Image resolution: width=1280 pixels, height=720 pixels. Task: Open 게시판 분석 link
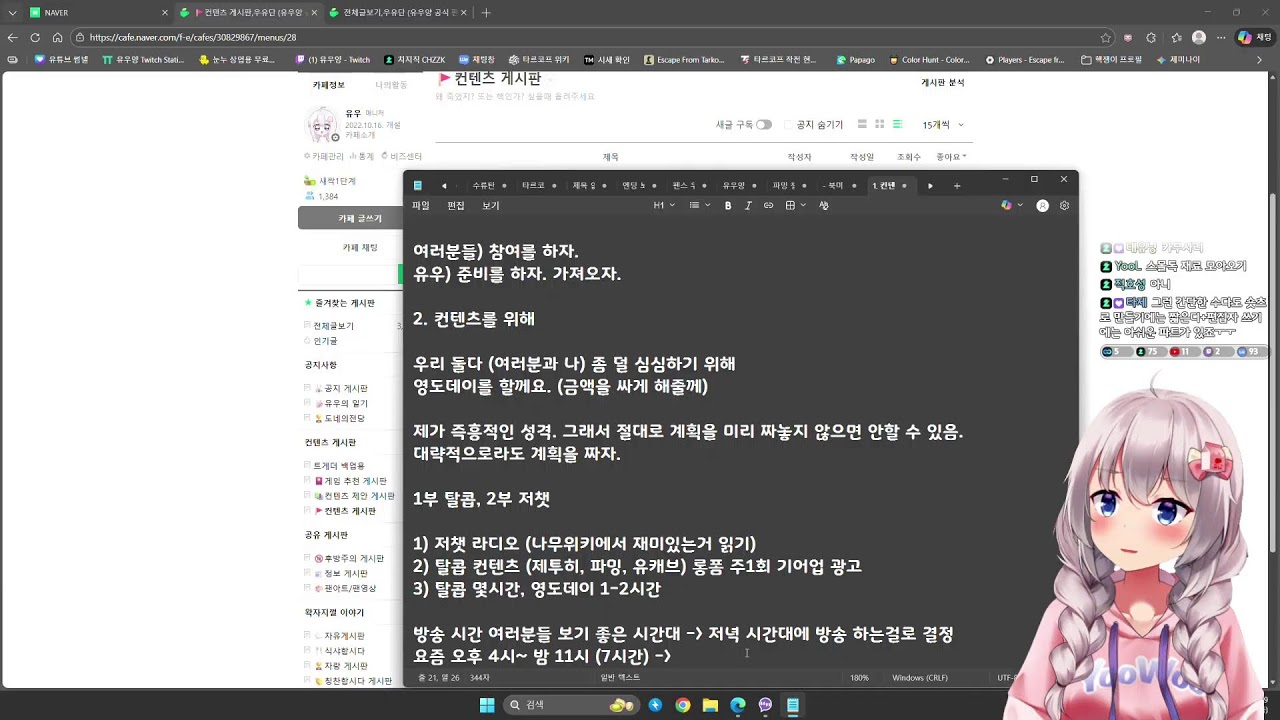(x=943, y=82)
